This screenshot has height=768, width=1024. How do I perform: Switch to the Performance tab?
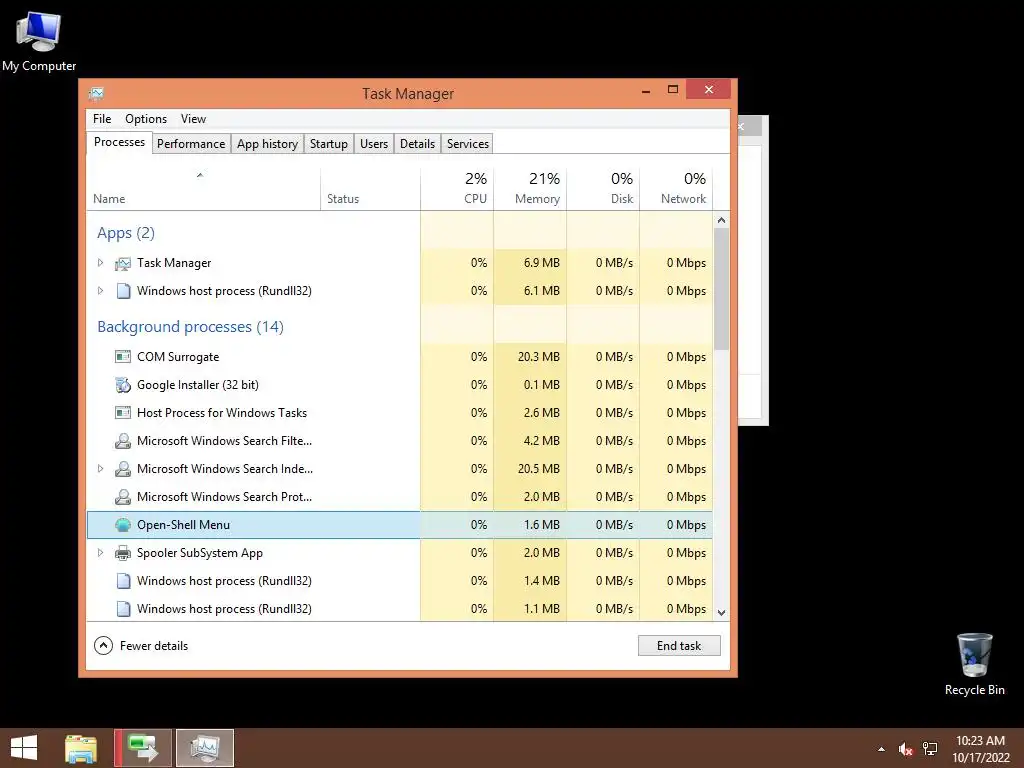(191, 144)
